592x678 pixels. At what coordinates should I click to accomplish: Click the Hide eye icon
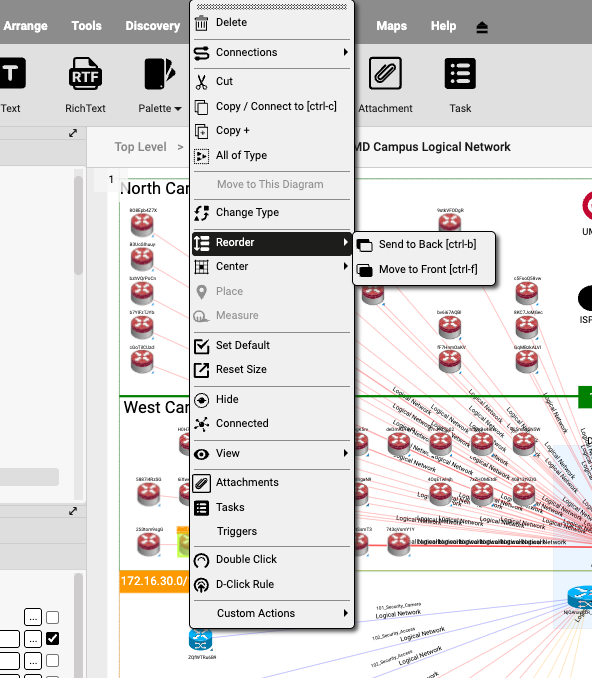(201, 400)
